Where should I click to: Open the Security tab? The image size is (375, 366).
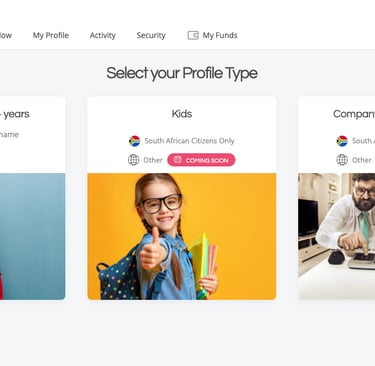[151, 35]
